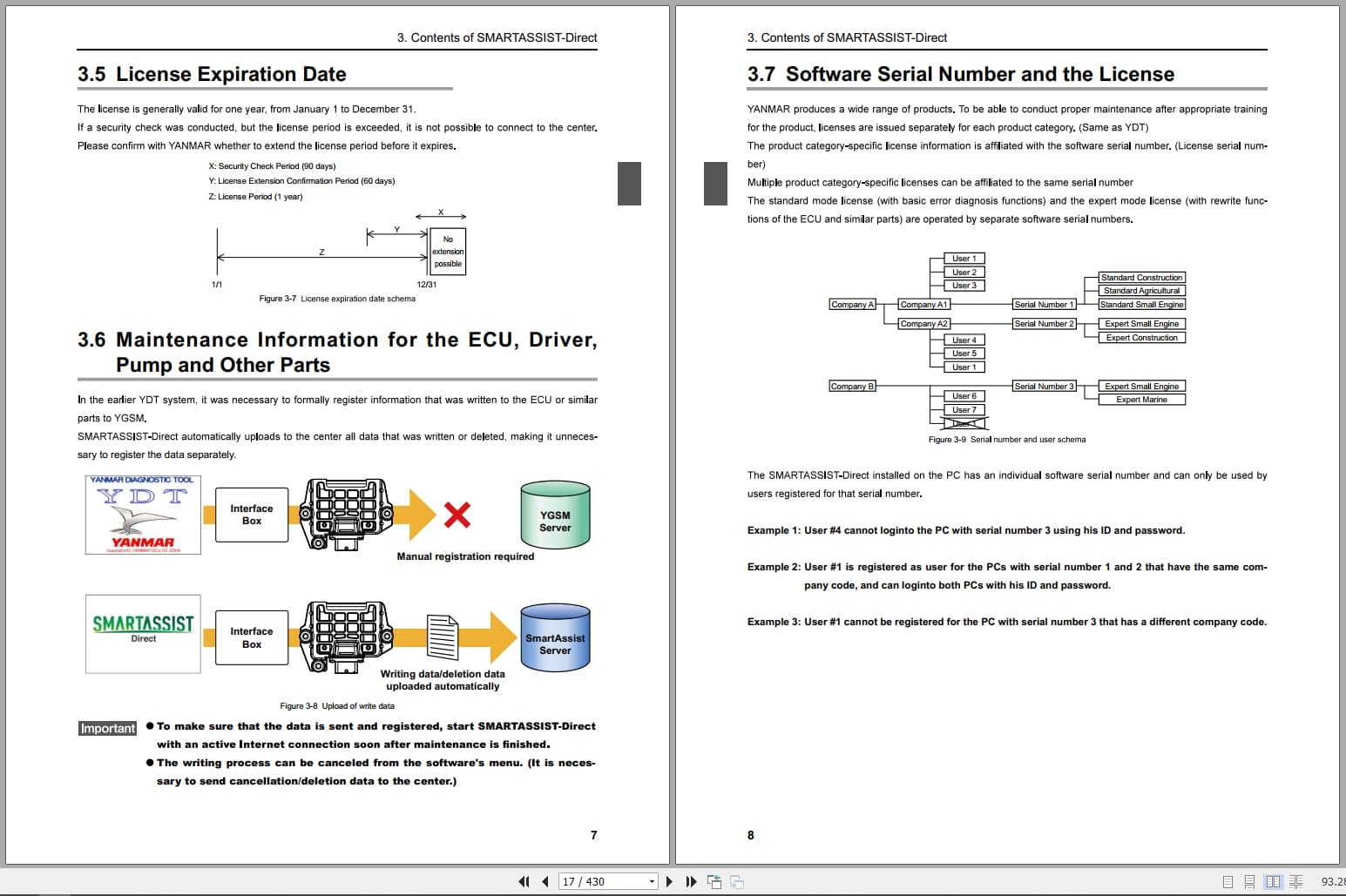Click the previous view navigation icon
This screenshot has height=896, width=1346.
point(714,881)
